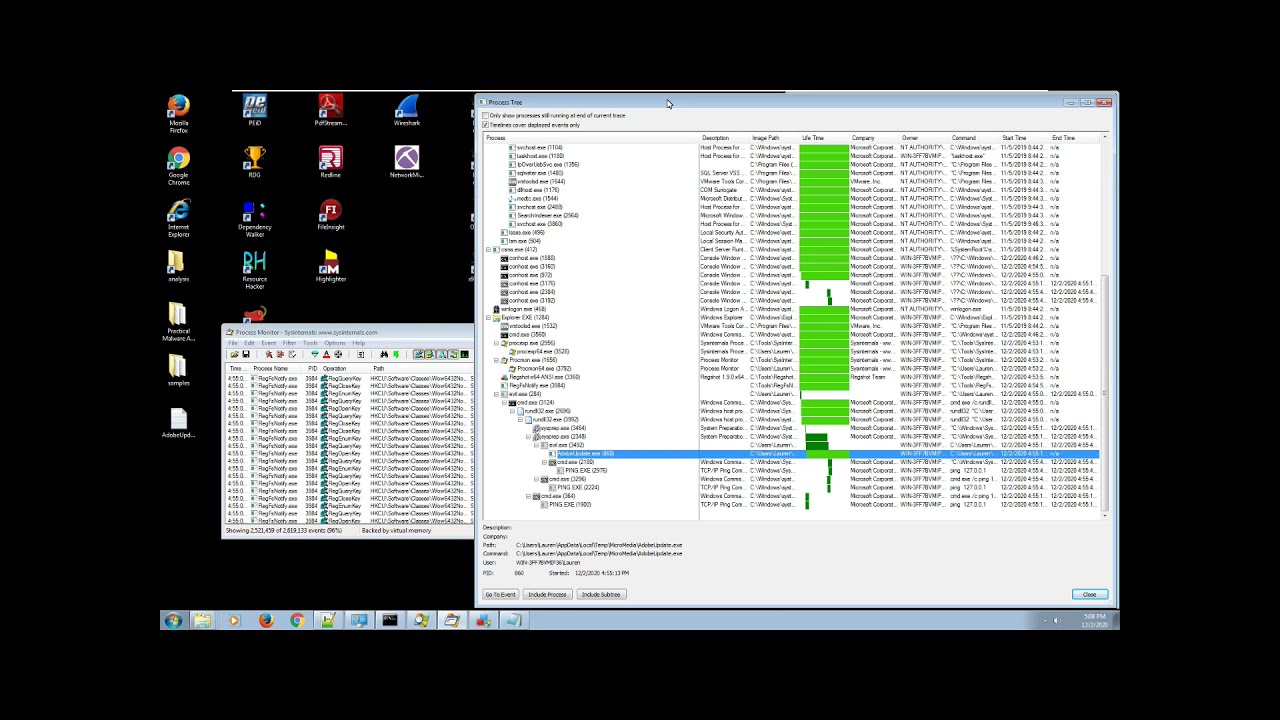
Task: Click the Close button in Process Tree dialog
Action: pyautogui.click(x=1089, y=594)
